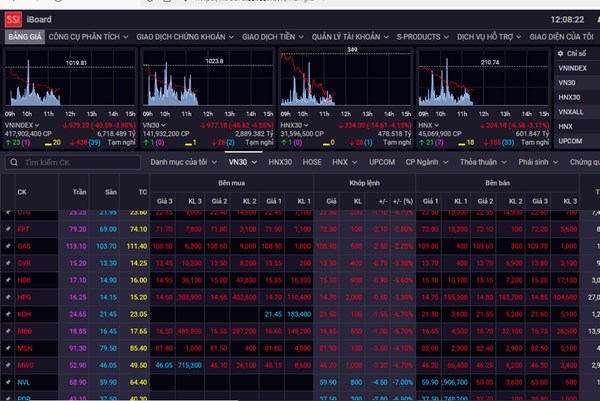
Task: Sort by the TC column header
Action: [x=143, y=192]
